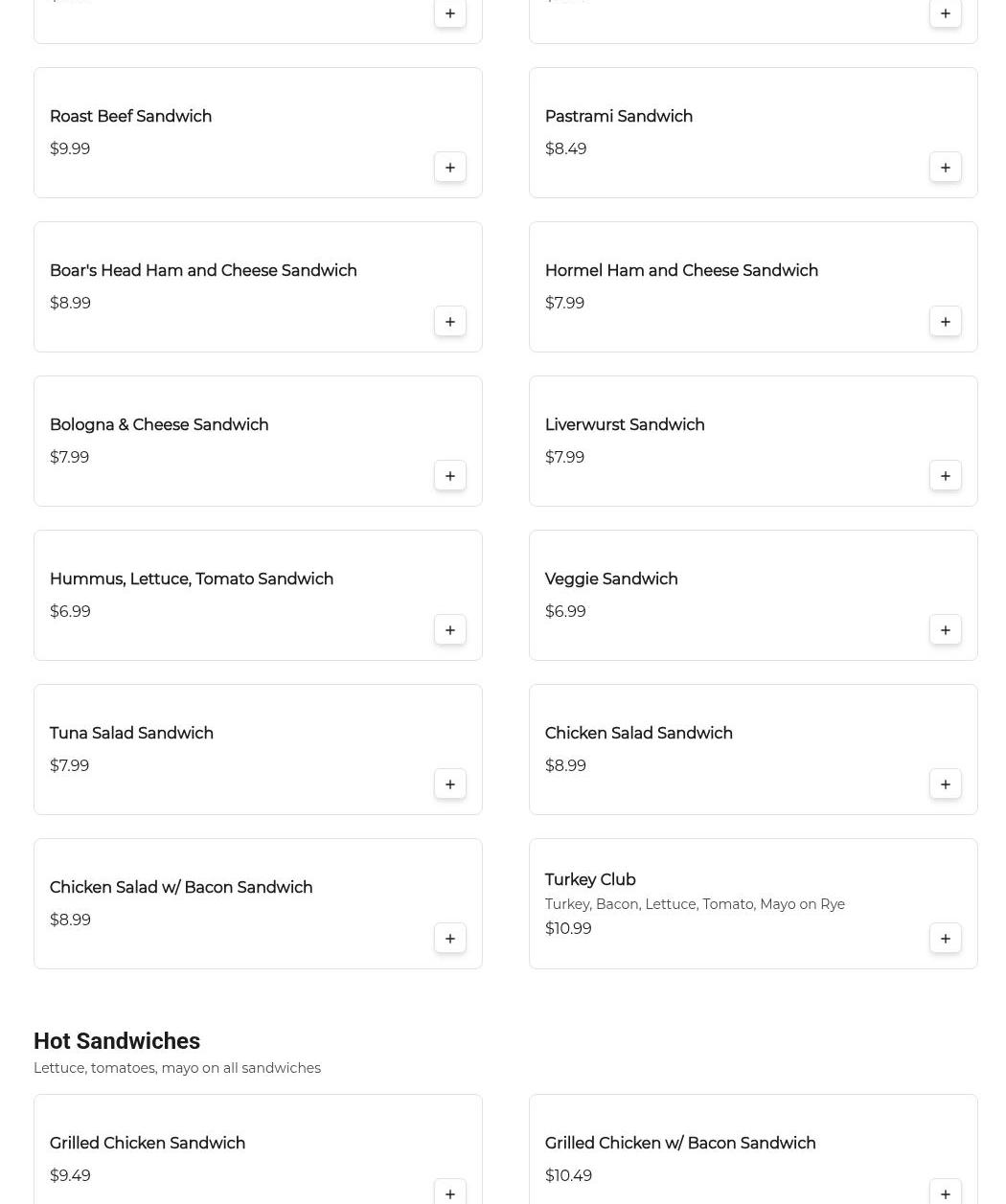The width and height of the screenshot is (1006, 1204).
Task: Add Veggie Sandwich to order
Action: click(x=945, y=630)
